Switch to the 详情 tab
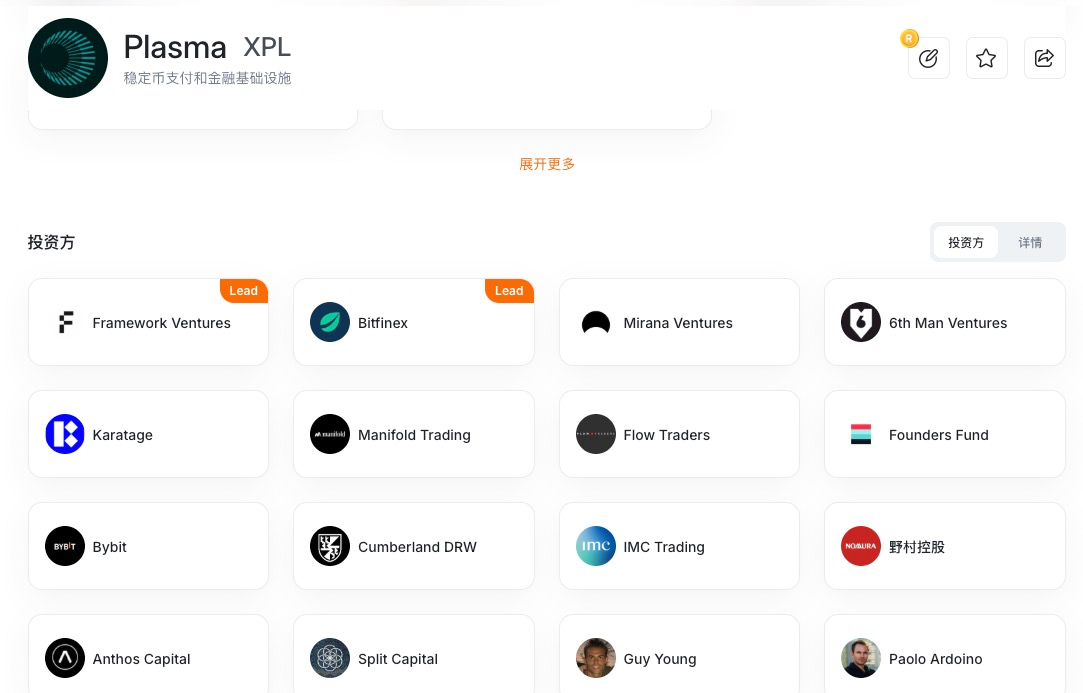The height and width of the screenshot is (693, 1083). click(1030, 242)
